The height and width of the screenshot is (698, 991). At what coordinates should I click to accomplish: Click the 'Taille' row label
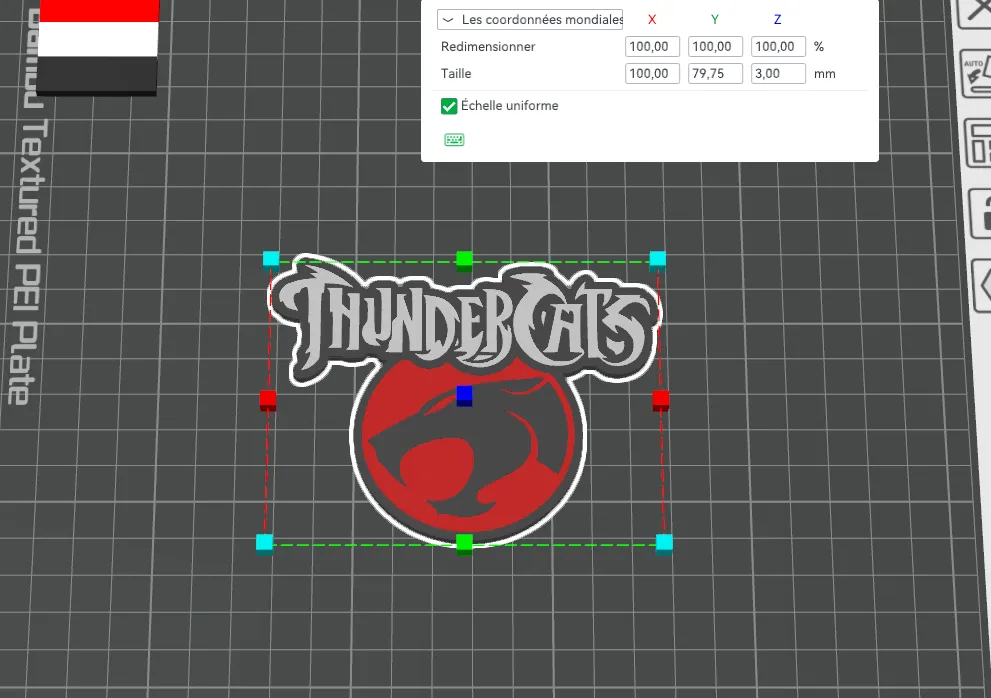pos(456,73)
